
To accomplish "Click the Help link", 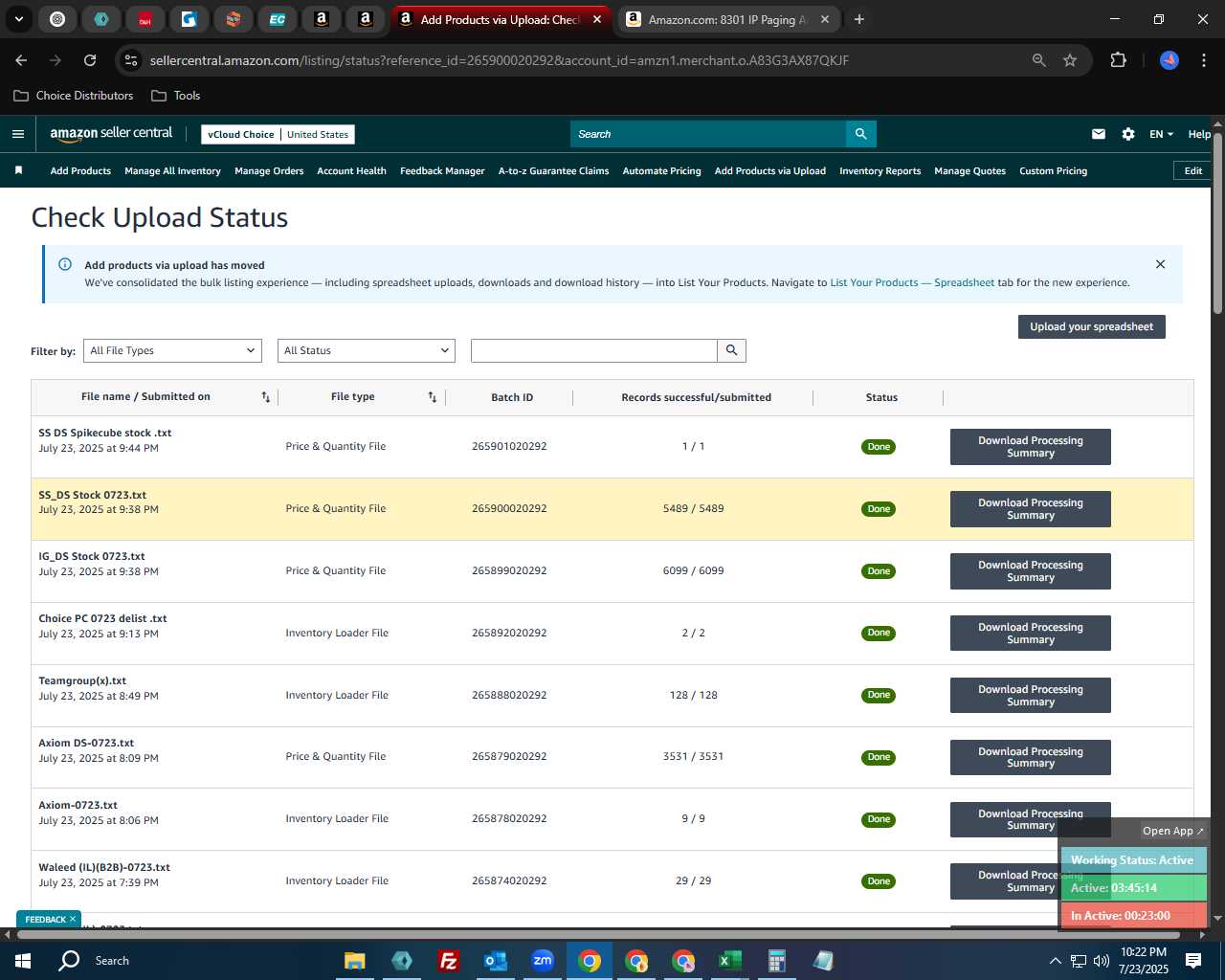I will tap(1199, 134).
